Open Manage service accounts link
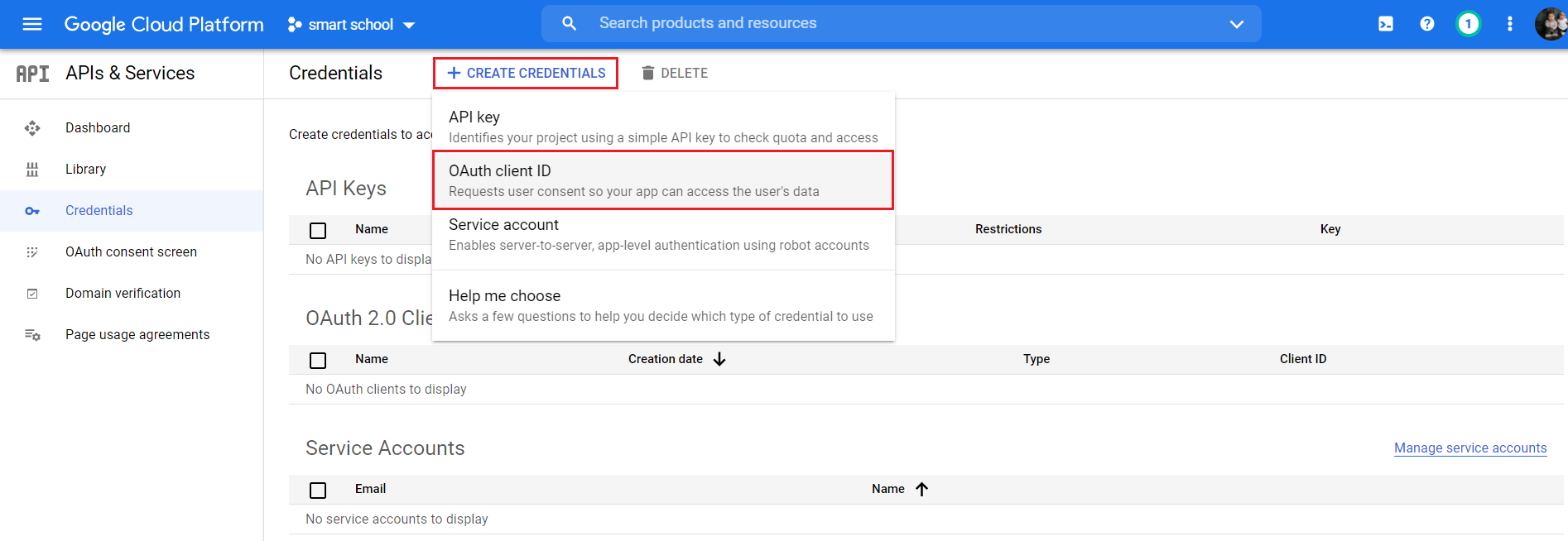Viewport: 1568px width, 541px height. click(x=1469, y=448)
